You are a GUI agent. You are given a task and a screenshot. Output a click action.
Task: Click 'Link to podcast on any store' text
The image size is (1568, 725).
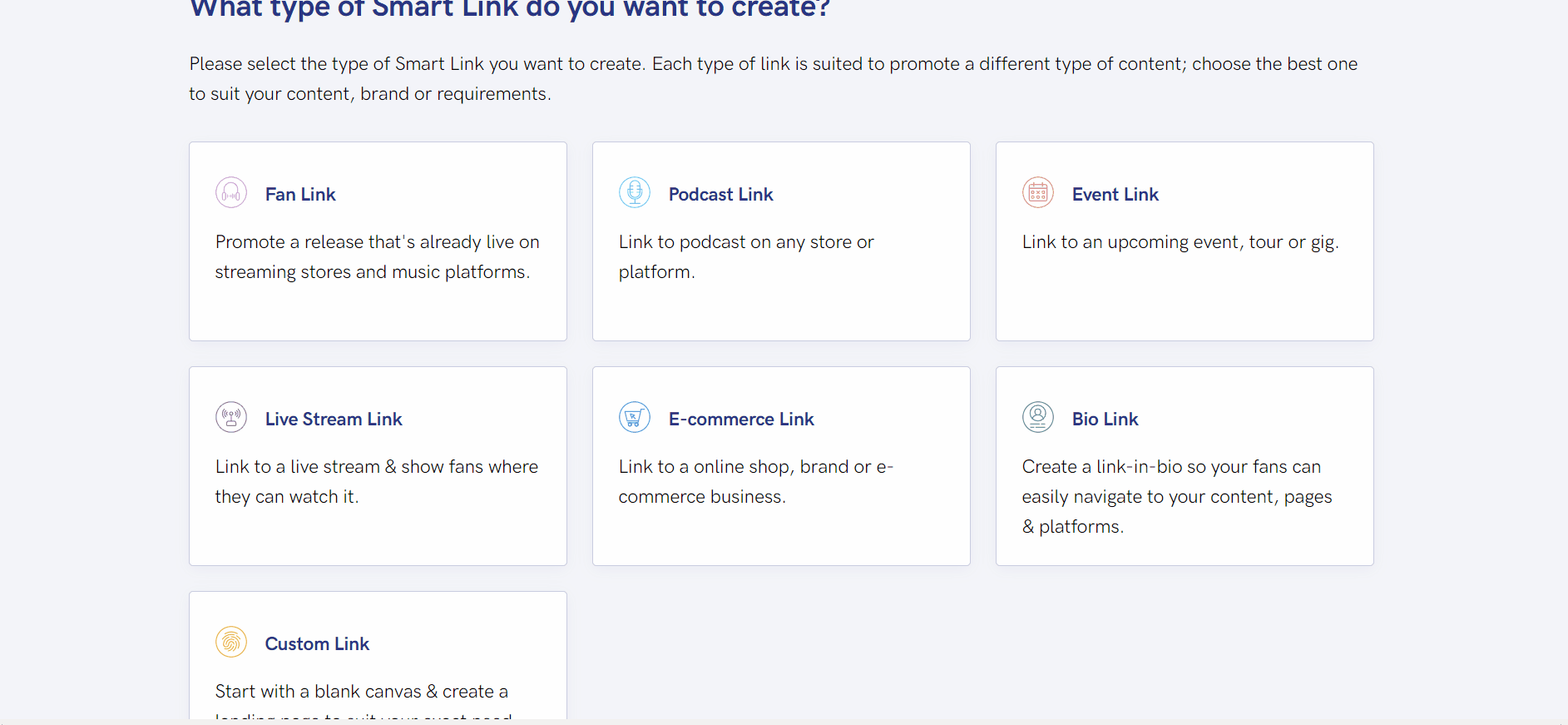[x=746, y=256]
